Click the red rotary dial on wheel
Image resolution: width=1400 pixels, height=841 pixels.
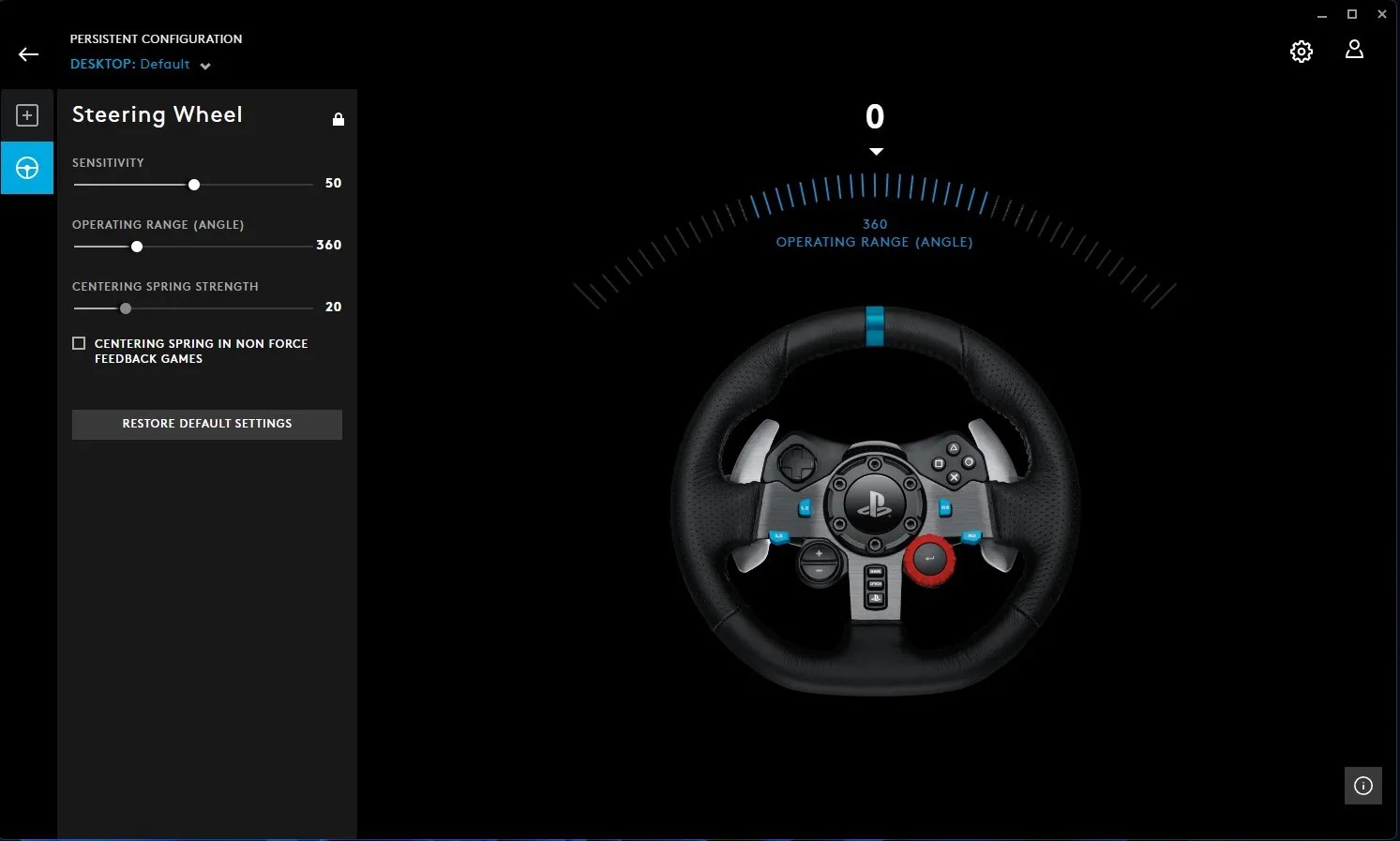coord(929,560)
